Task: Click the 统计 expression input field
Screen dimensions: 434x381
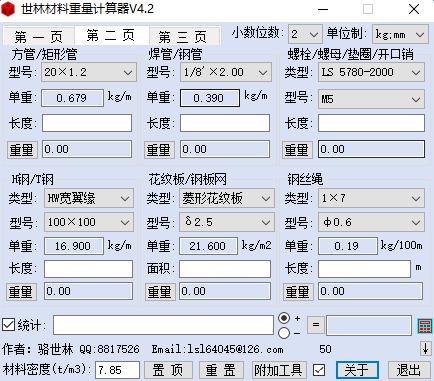Action: pos(163,325)
